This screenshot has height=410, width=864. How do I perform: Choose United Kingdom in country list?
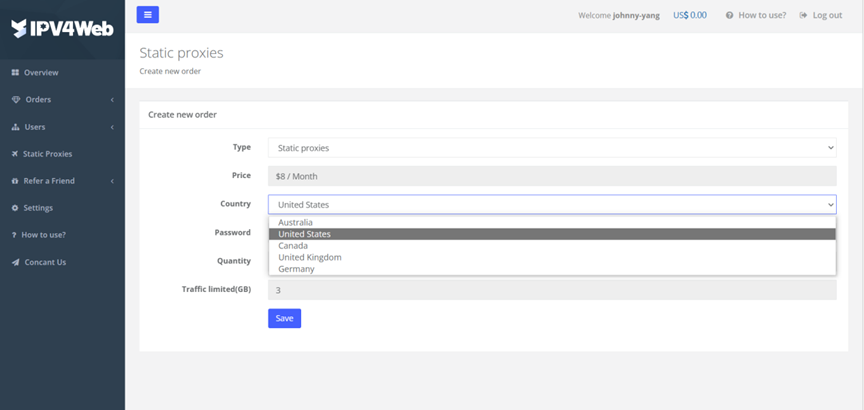click(x=552, y=257)
